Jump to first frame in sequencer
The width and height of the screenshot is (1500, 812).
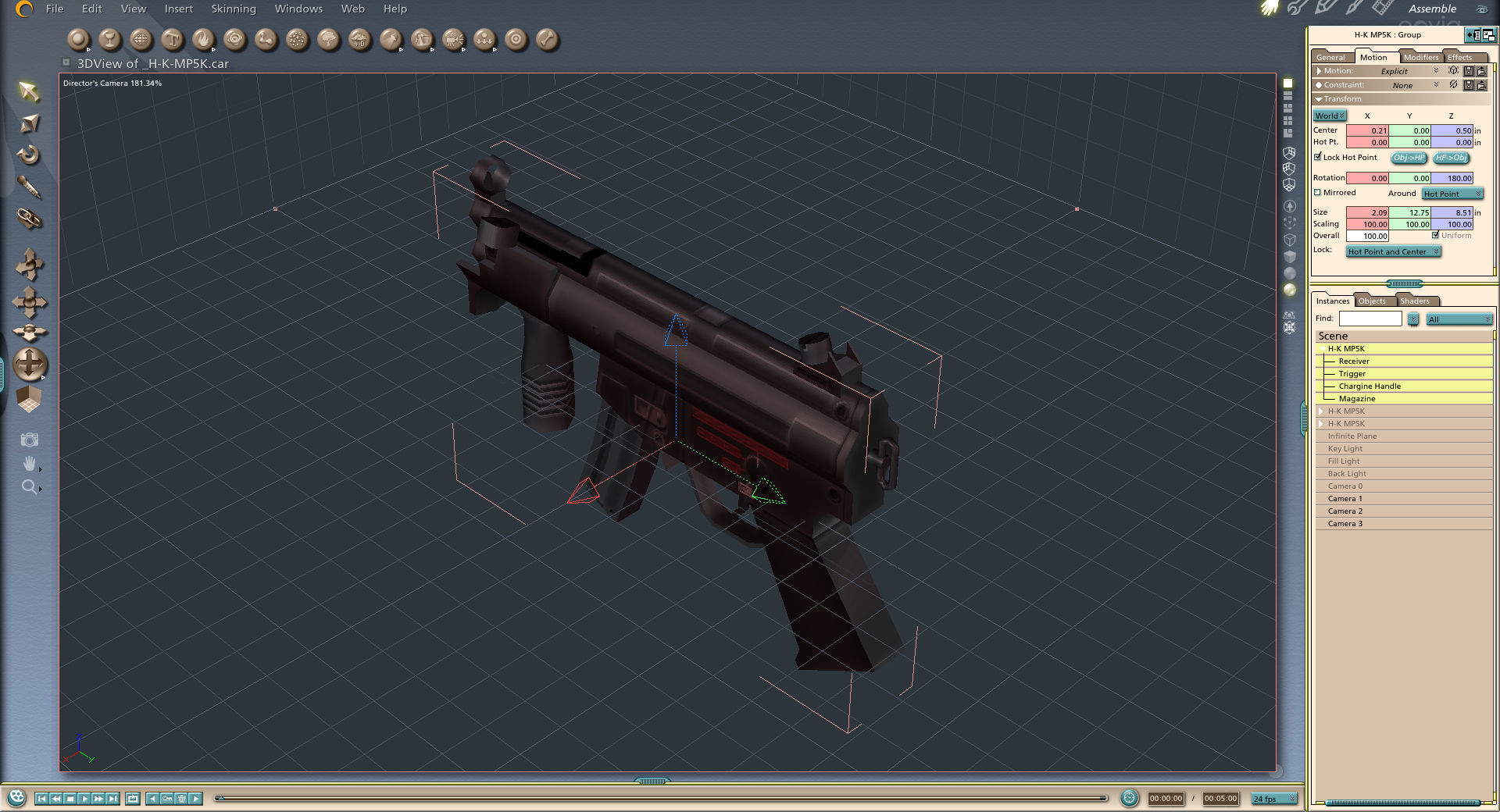pyautogui.click(x=41, y=799)
